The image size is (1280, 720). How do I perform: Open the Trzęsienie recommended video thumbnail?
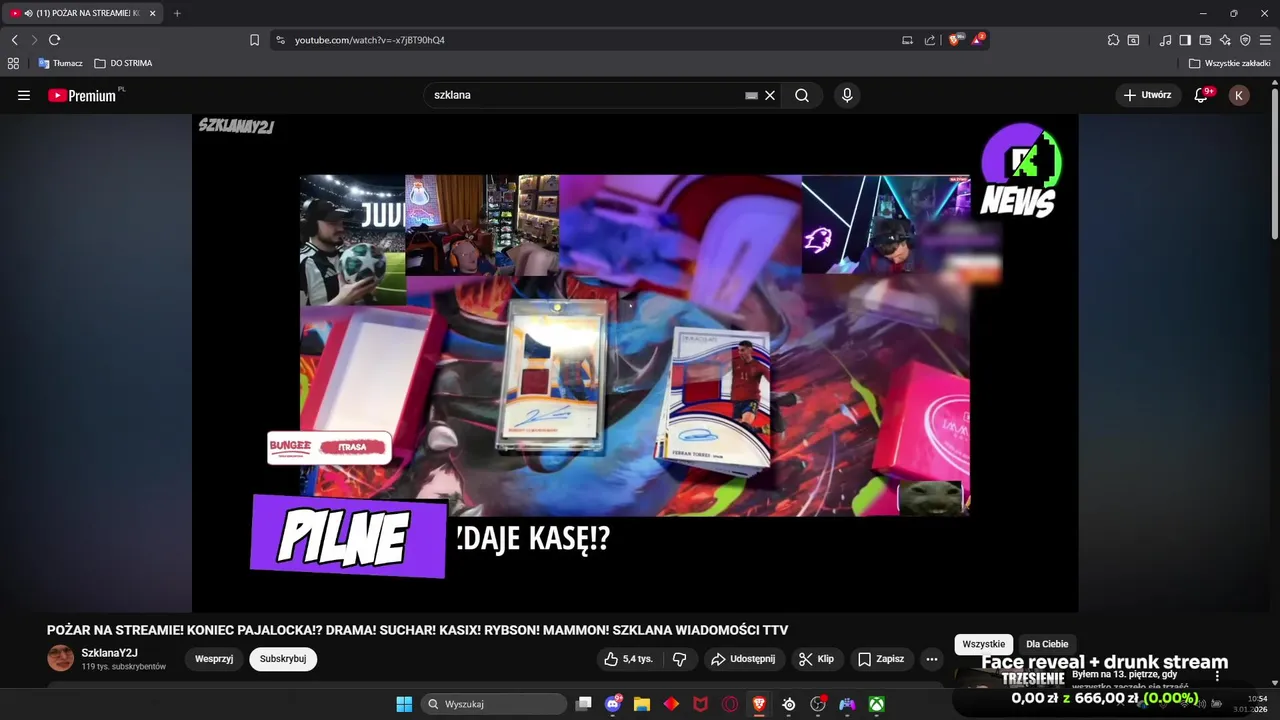pos(1010,678)
